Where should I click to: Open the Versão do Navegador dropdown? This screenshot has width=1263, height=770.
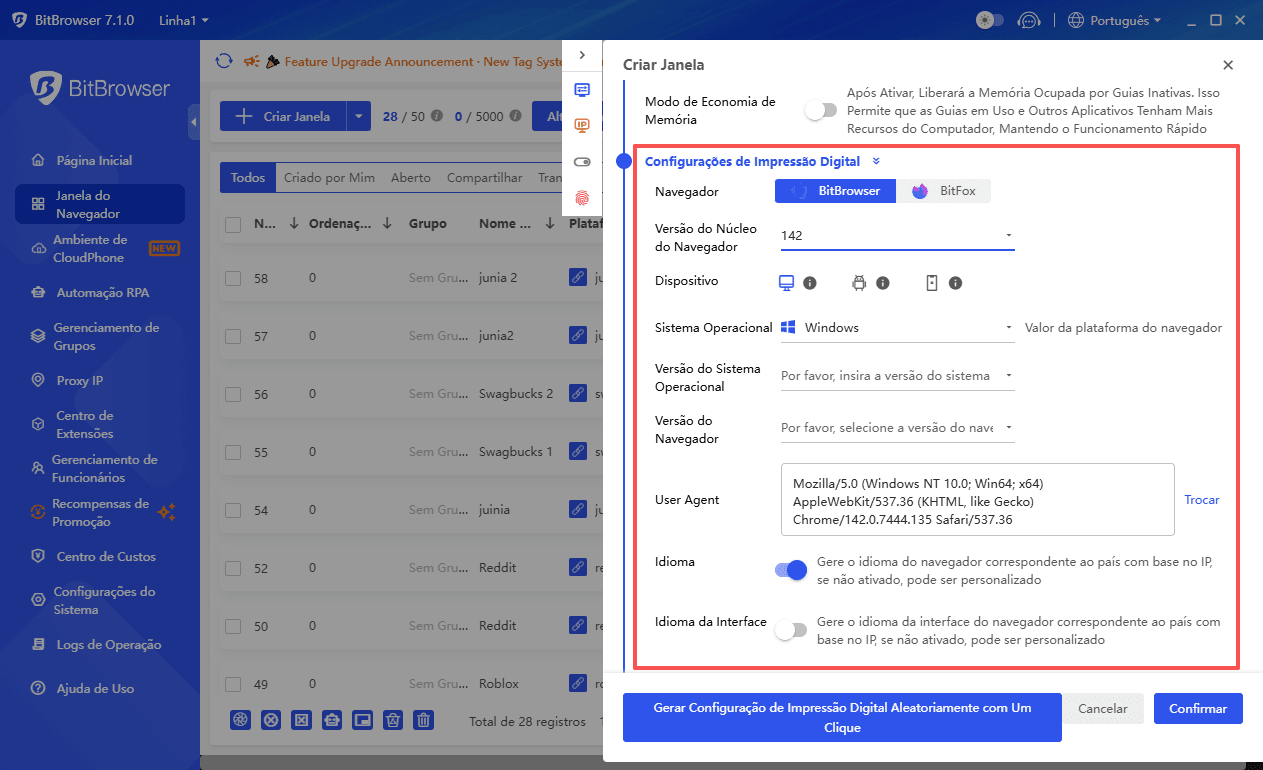(x=897, y=428)
